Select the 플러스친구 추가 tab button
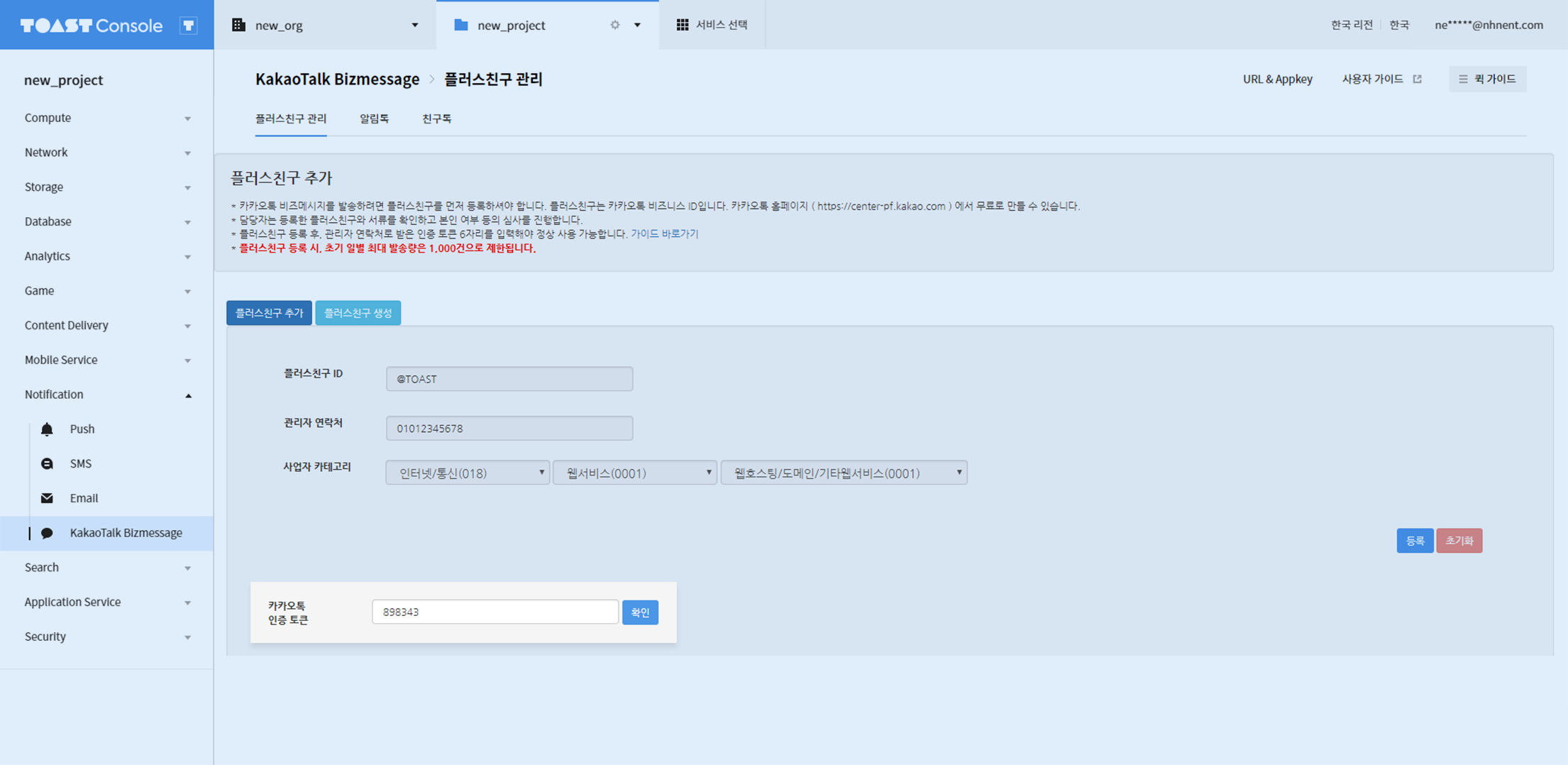This screenshot has height=765, width=1568. 269,313
